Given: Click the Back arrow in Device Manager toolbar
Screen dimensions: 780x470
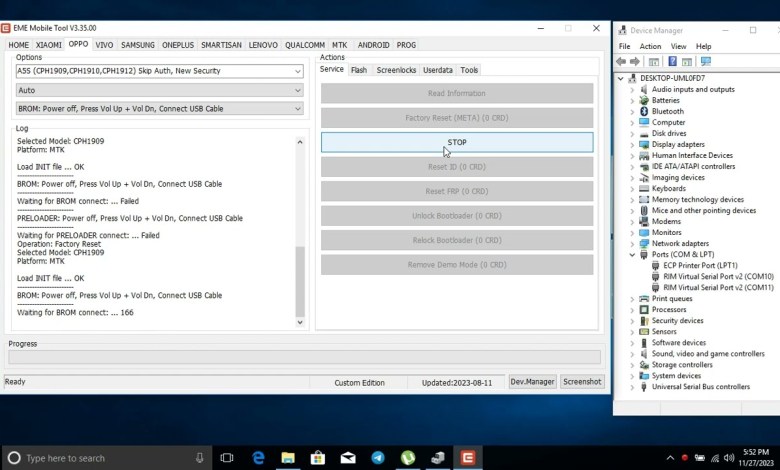Looking at the screenshot, I should 622,62.
